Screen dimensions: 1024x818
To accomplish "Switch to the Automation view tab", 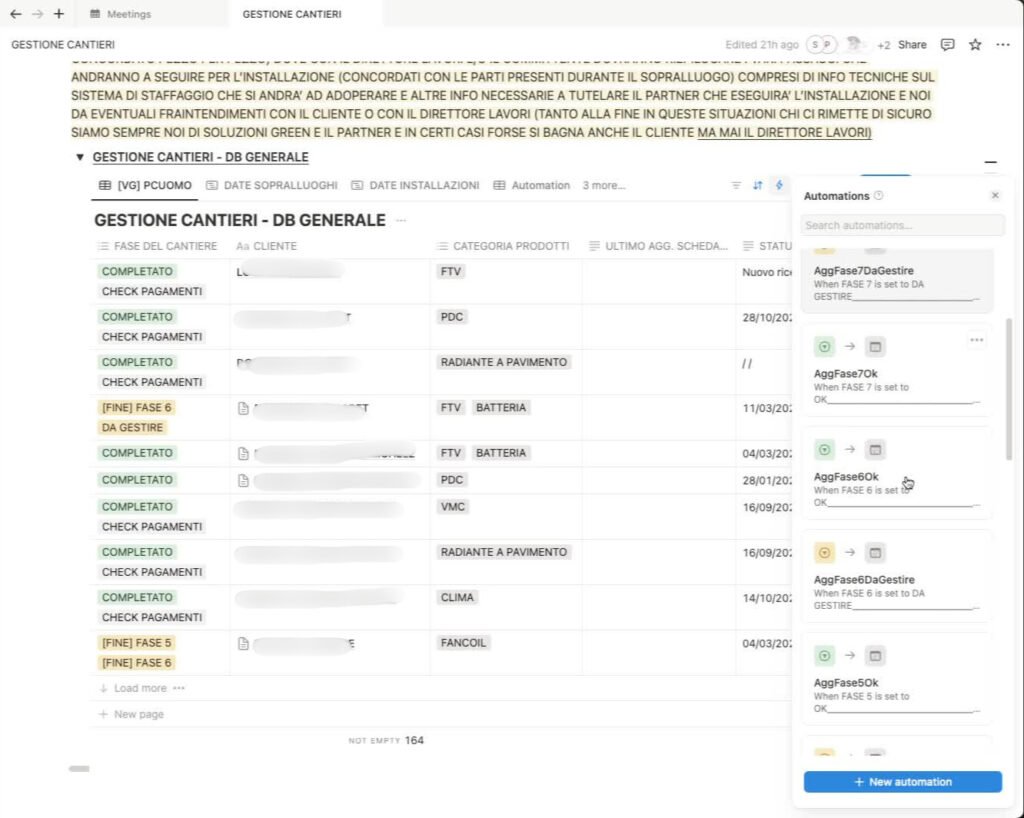I will click(540, 185).
